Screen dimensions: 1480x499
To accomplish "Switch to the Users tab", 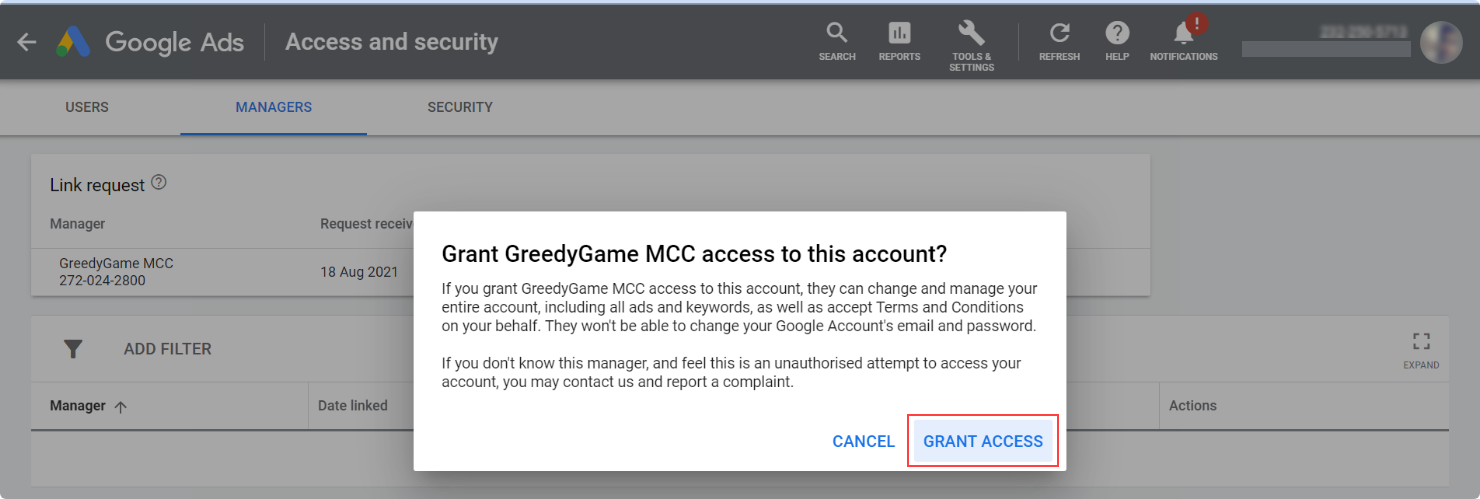I will pos(87,107).
